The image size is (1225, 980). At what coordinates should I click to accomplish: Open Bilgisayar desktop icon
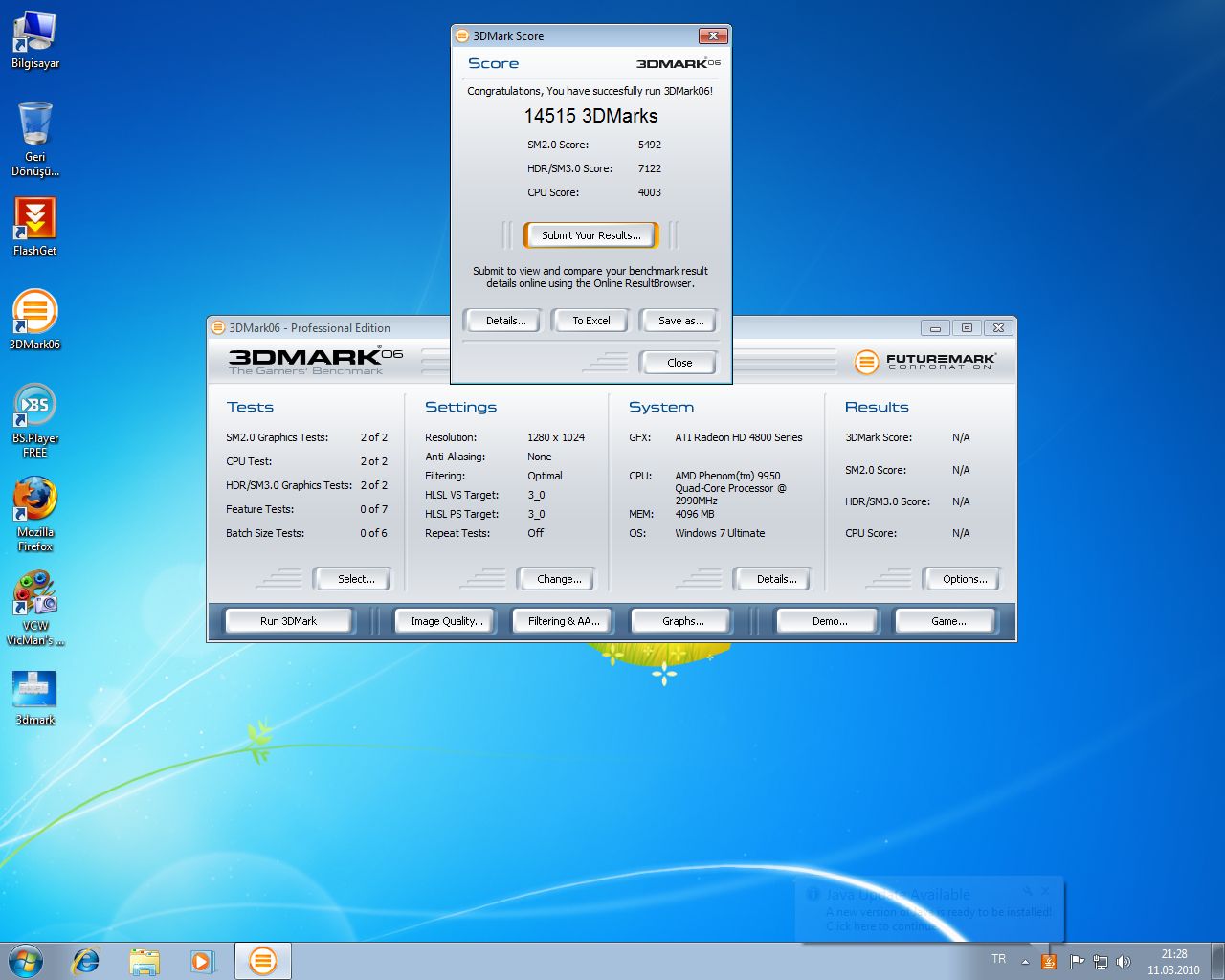(34, 40)
